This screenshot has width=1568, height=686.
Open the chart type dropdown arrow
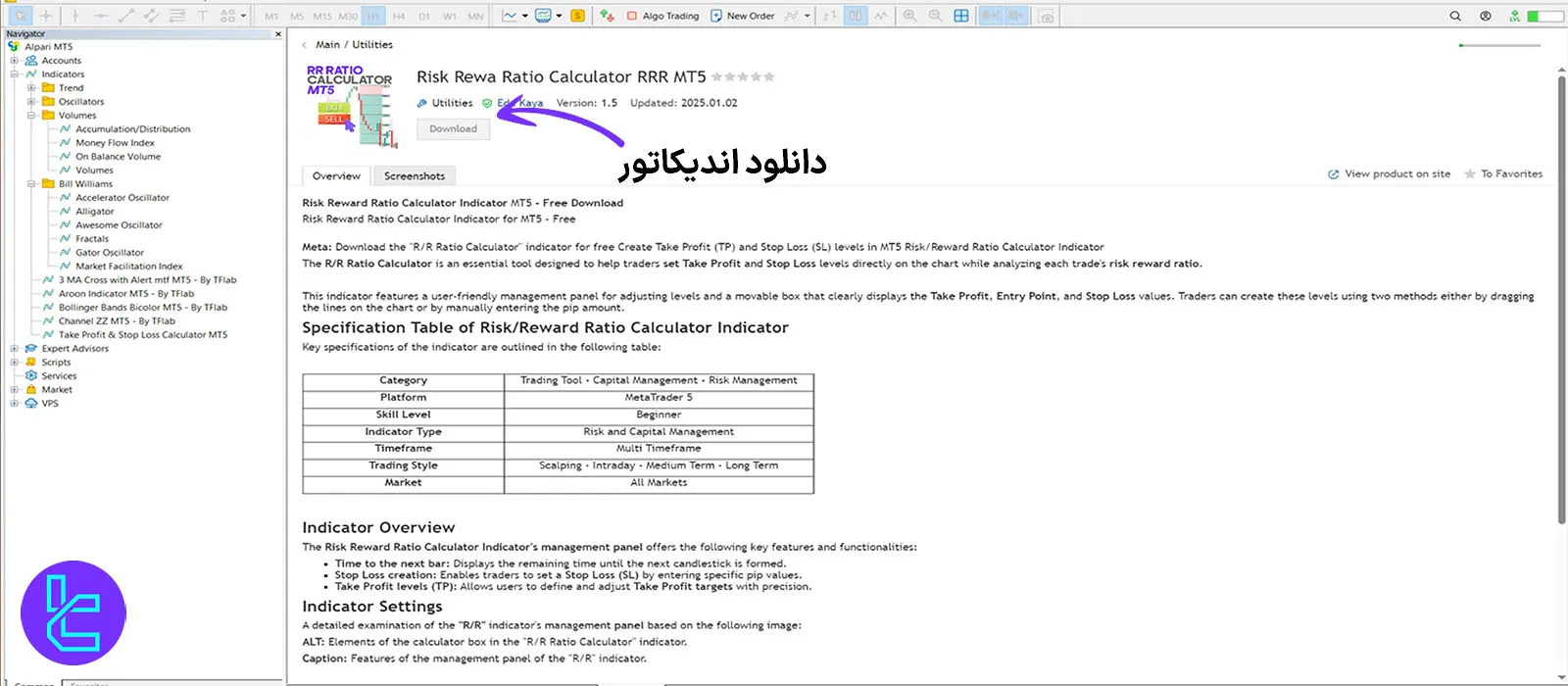click(x=525, y=16)
